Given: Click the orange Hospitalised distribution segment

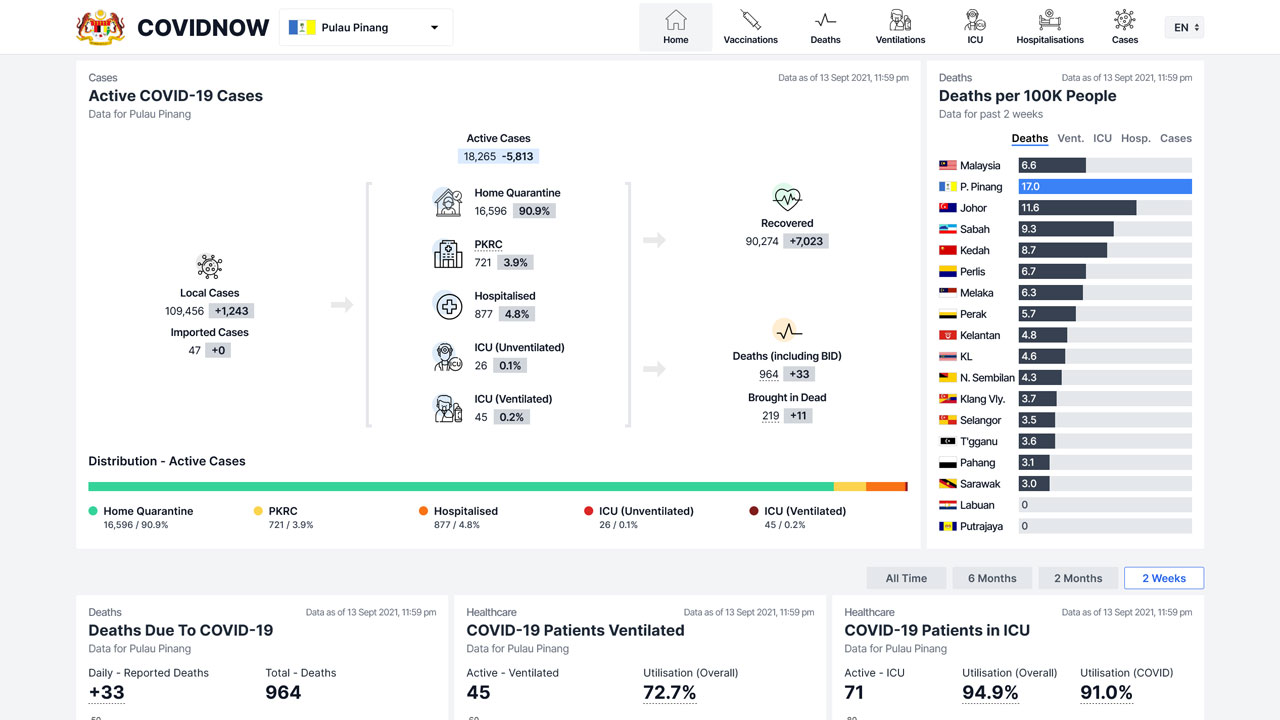Looking at the screenshot, I should 885,487.
